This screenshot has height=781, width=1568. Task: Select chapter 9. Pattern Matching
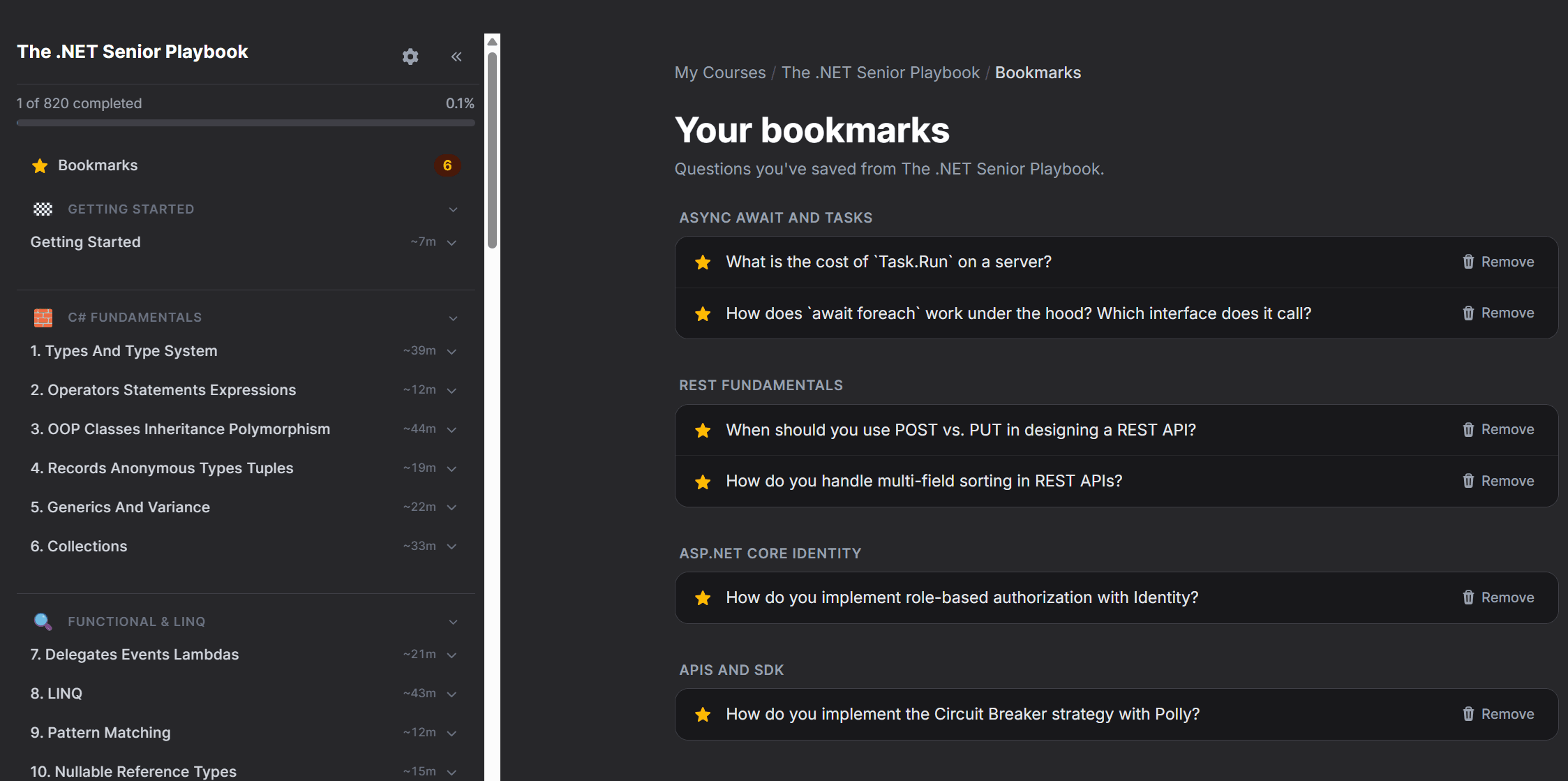[x=100, y=733]
